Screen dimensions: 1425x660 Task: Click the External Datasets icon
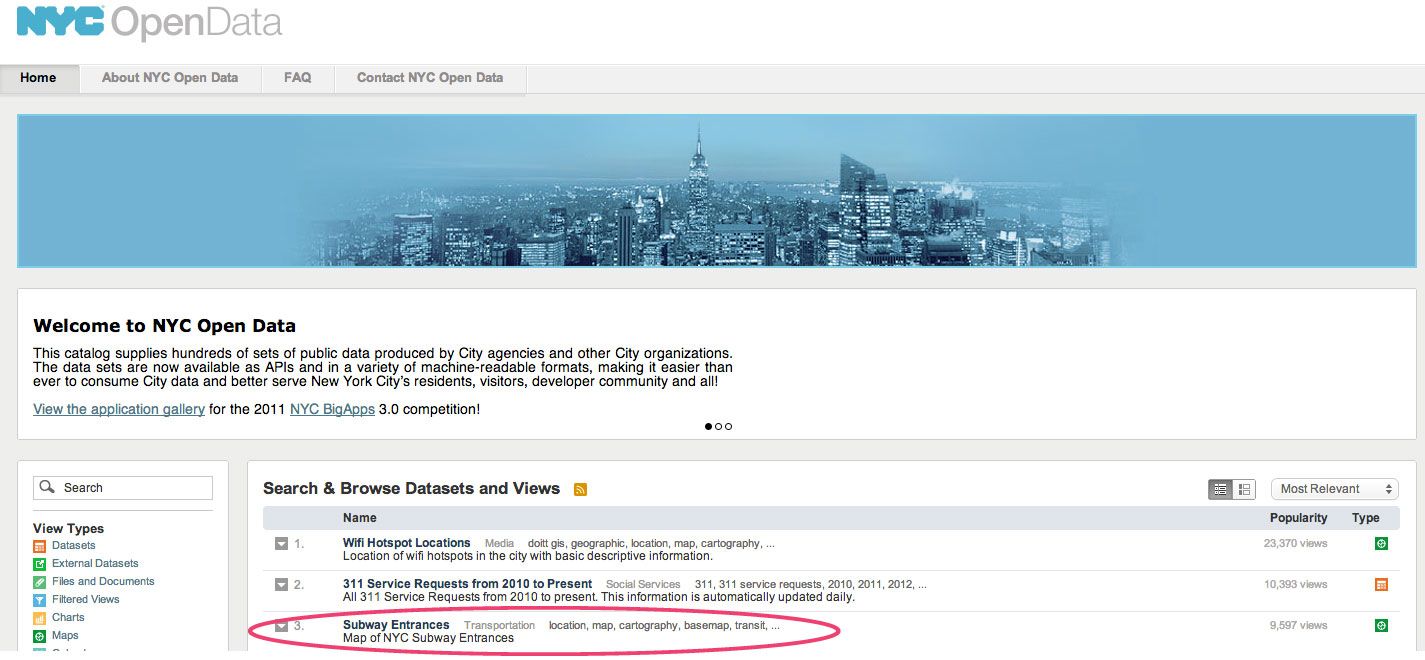(x=39, y=563)
